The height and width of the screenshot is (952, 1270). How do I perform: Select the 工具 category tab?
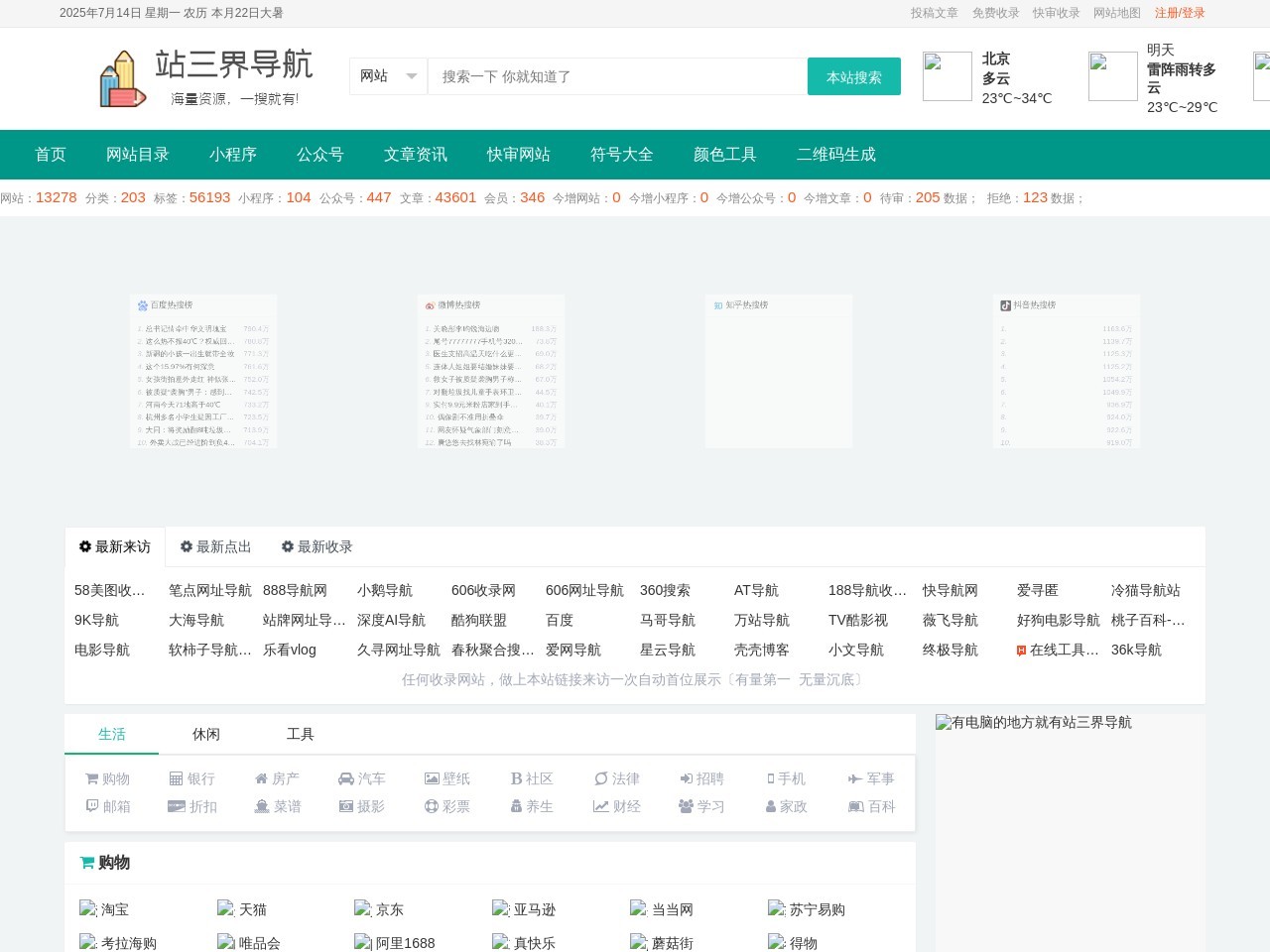coord(300,734)
